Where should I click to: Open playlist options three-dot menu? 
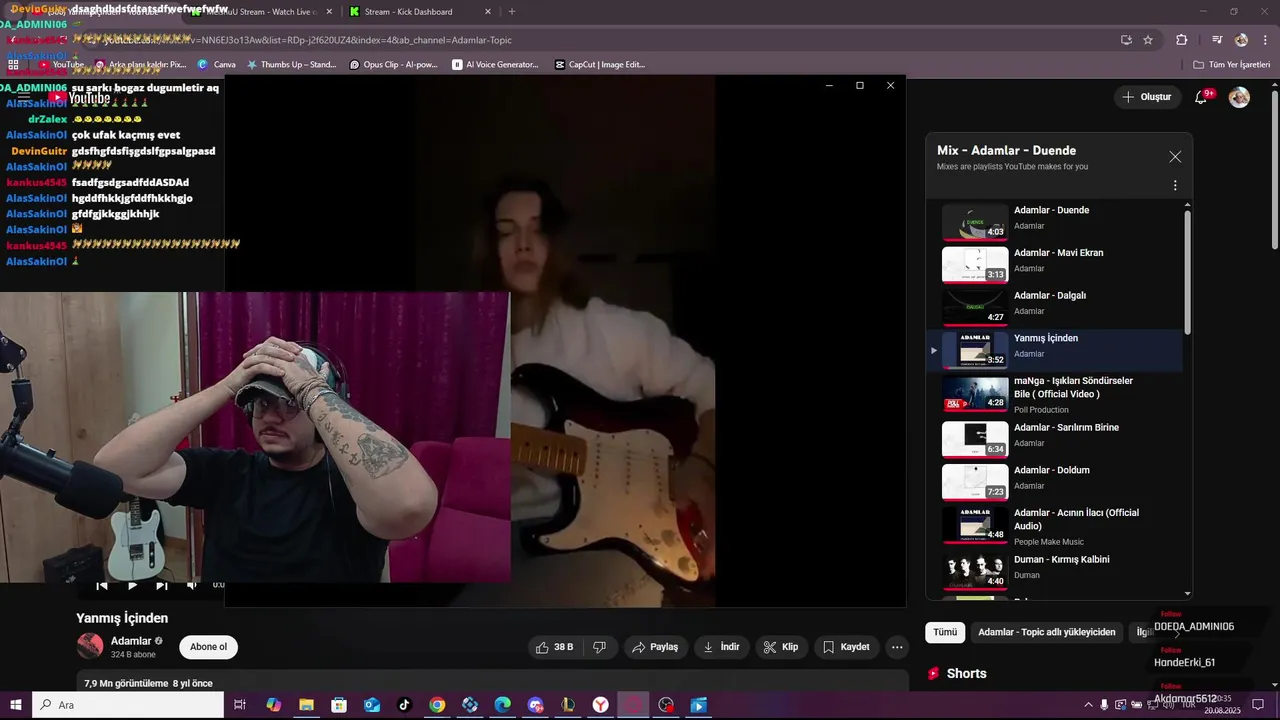(x=1175, y=185)
